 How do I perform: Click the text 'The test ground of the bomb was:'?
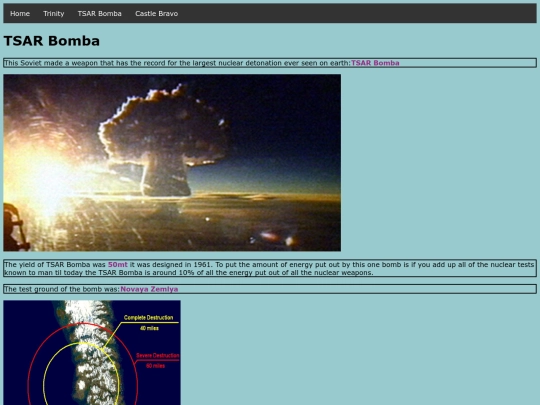(x=62, y=289)
